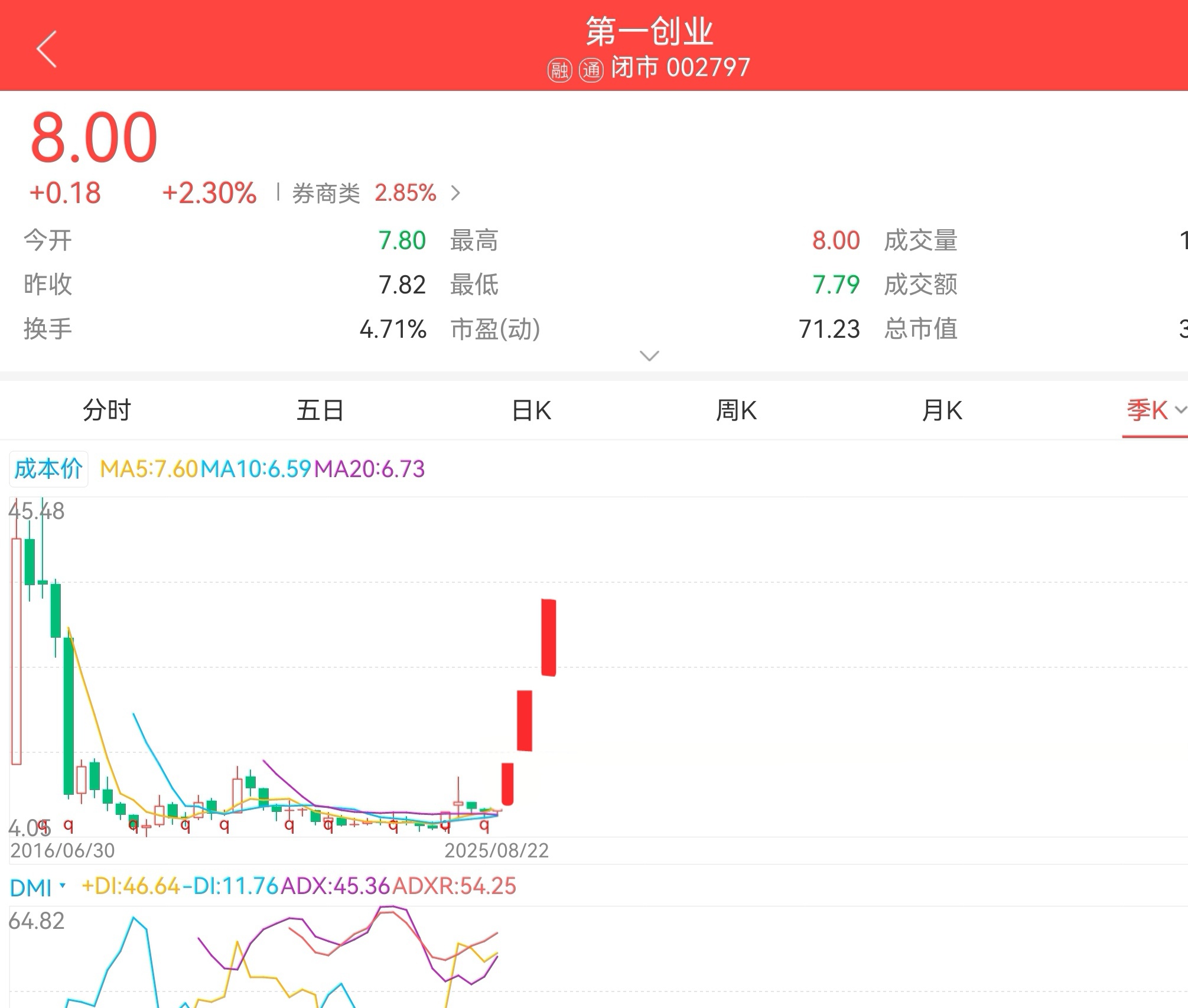The image size is (1188, 1008).
Task: Tap the 2016/06/30 date label
Action: pyautogui.click(x=63, y=850)
